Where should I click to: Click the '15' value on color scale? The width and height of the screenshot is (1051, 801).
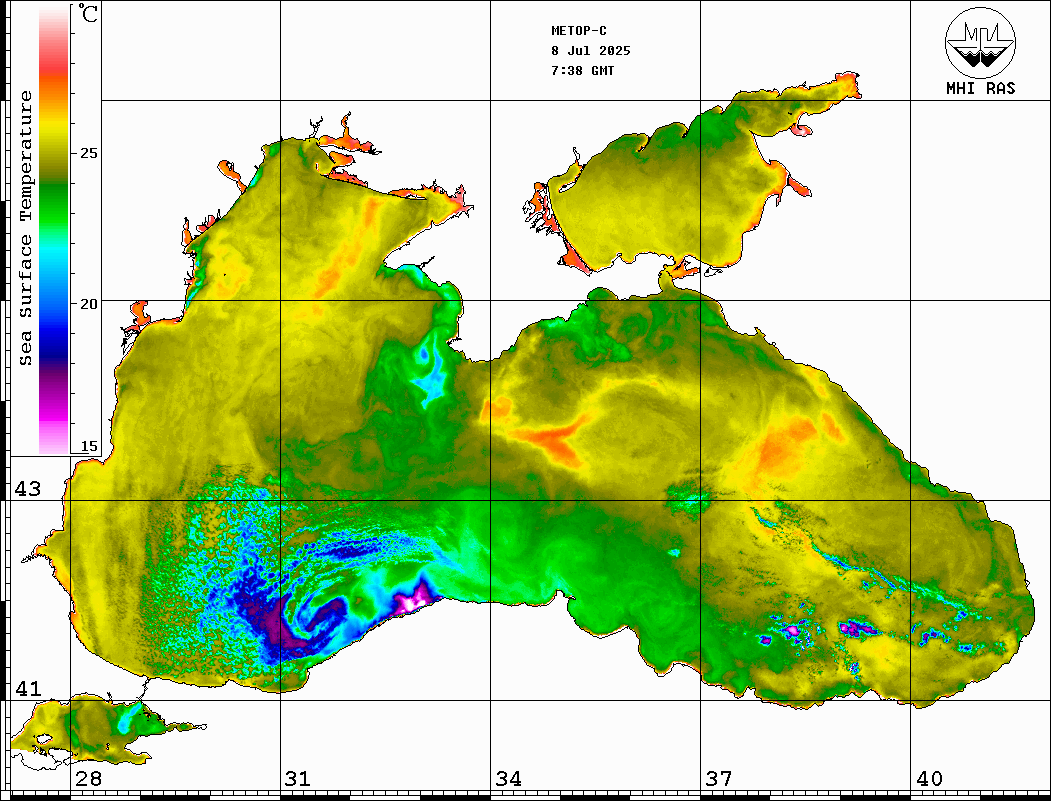89,446
